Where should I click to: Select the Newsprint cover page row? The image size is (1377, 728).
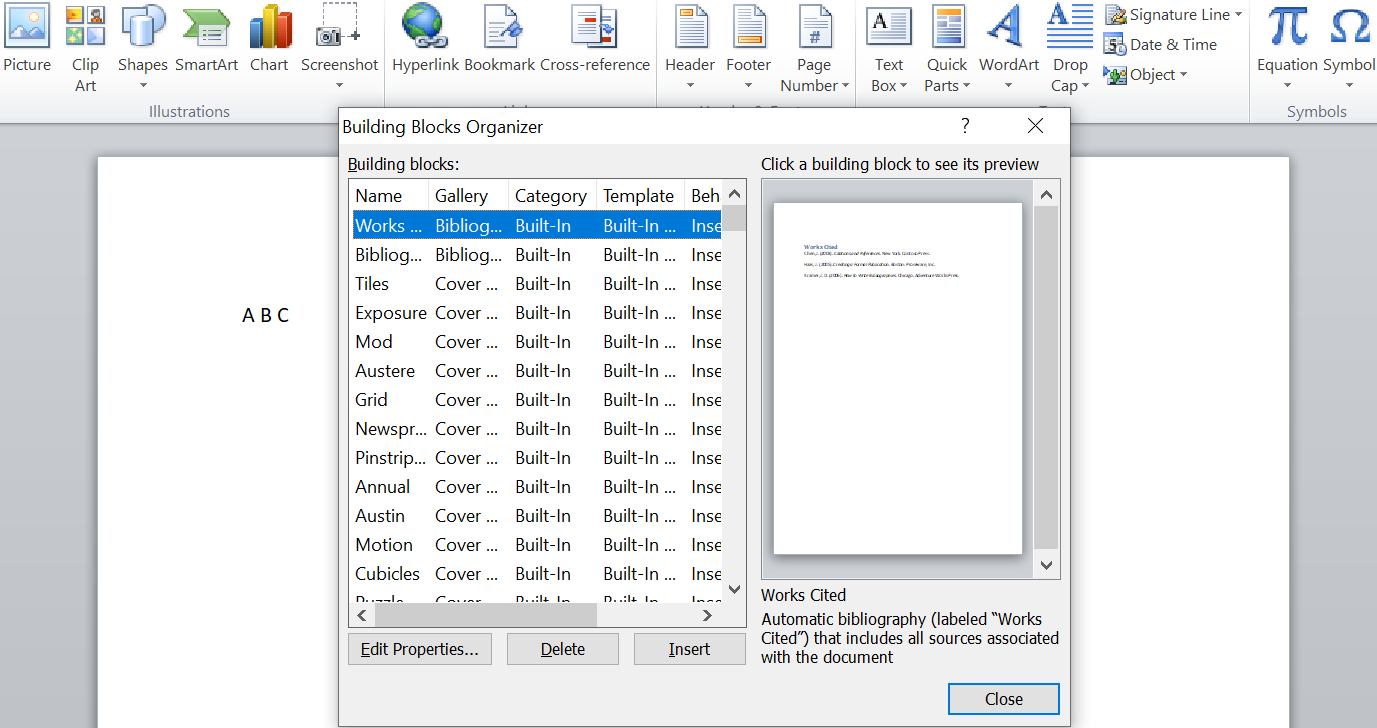pyautogui.click(x=537, y=429)
